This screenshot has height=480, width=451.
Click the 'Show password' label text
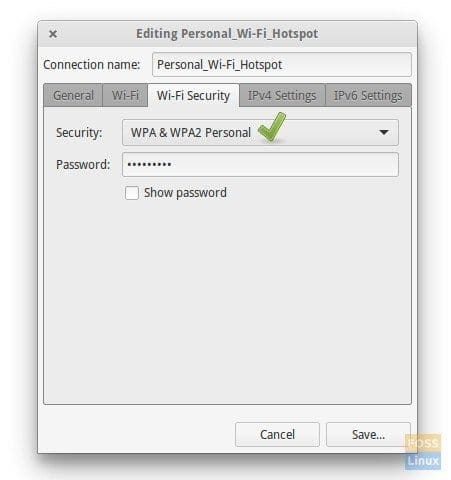(x=185, y=193)
